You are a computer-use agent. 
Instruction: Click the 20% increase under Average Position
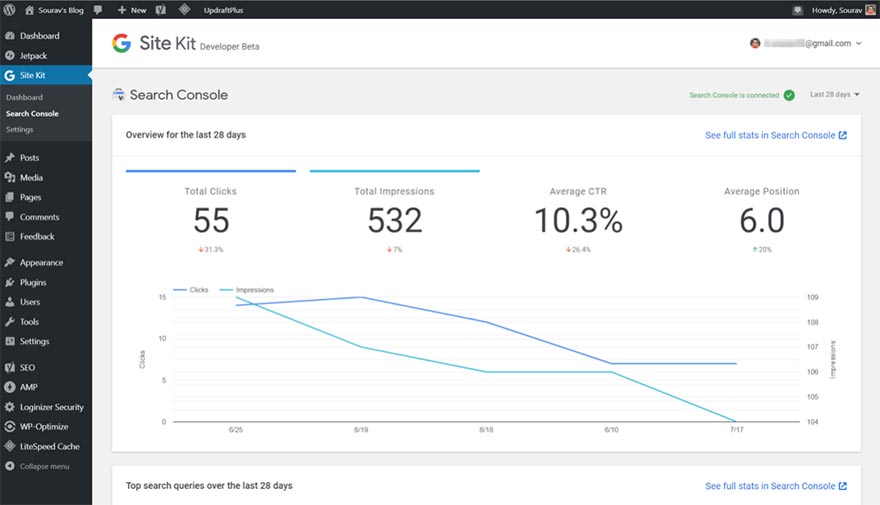click(762, 249)
